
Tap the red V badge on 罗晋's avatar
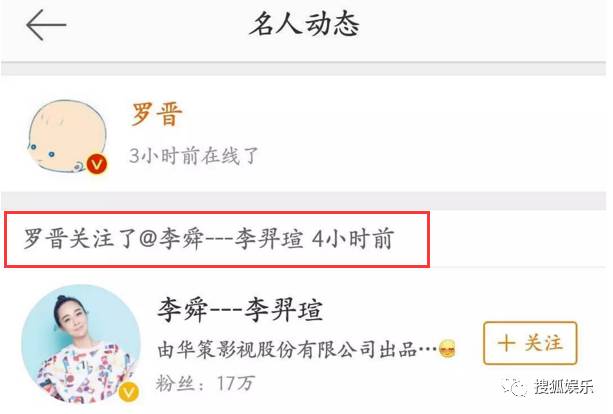click(x=97, y=164)
